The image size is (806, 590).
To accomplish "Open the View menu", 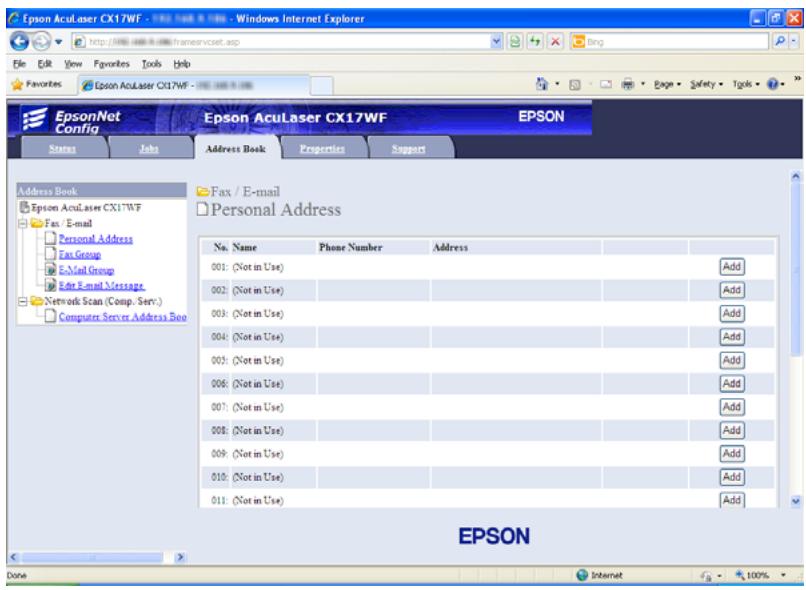I will tap(73, 64).
